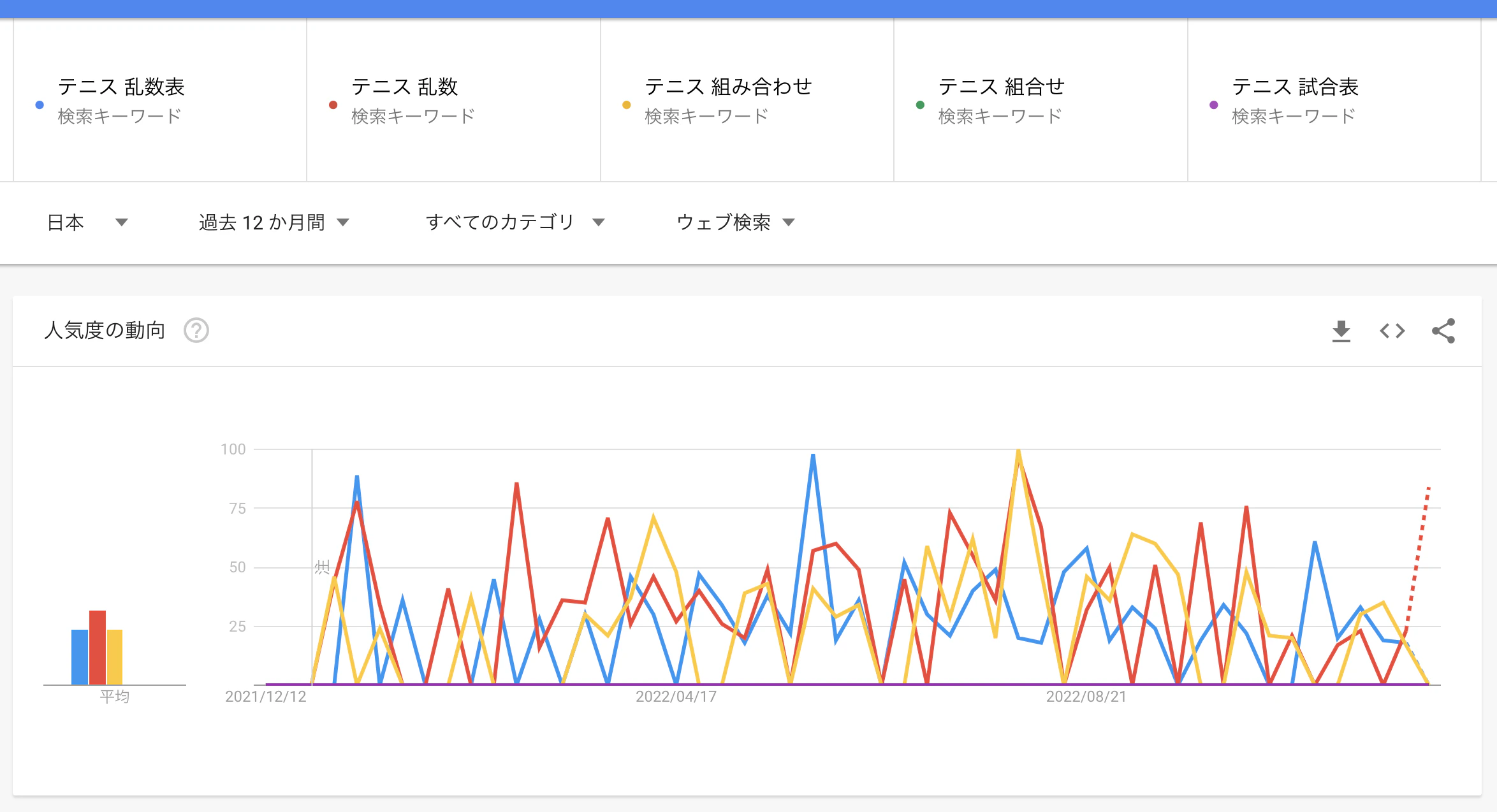Click the red average bar
The height and width of the screenshot is (812, 1497).
[x=98, y=648]
